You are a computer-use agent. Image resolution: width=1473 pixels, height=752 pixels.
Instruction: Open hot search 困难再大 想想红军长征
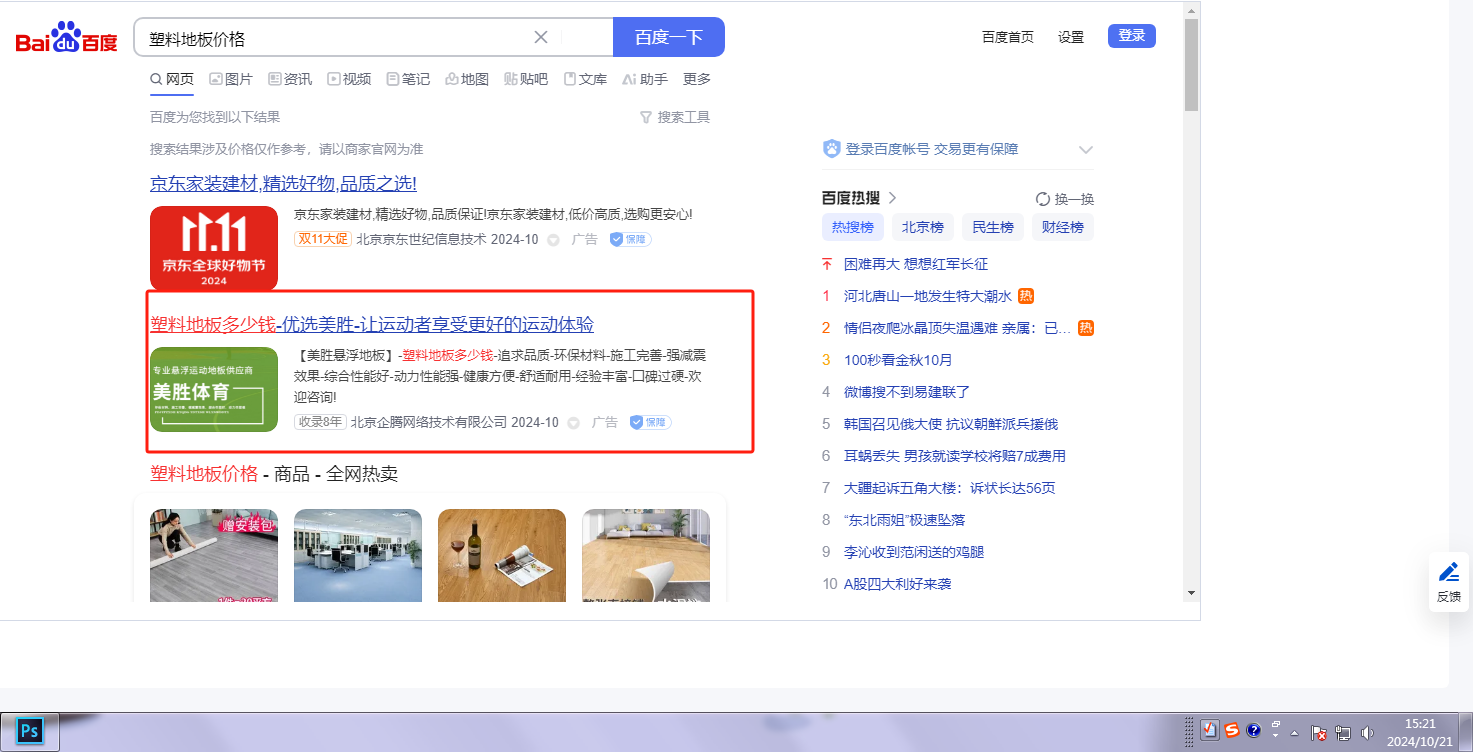pyautogui.click(x=916, y=264)
